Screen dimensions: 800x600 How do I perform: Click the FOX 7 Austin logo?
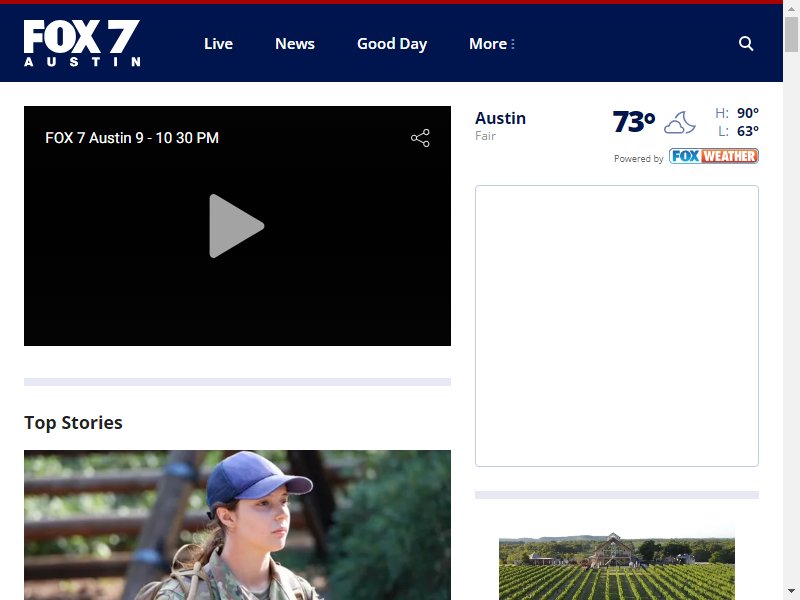[x=82, y=43]
